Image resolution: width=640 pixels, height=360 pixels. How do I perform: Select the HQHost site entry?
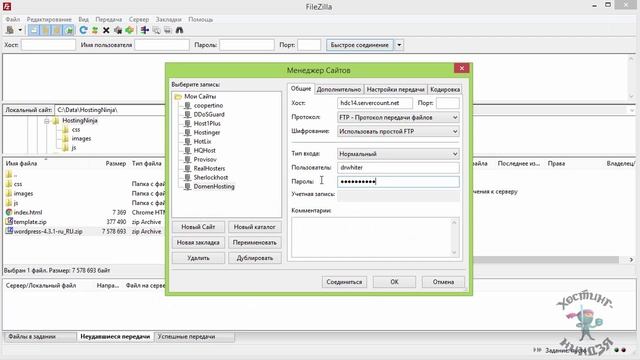[x=204, y=150]
